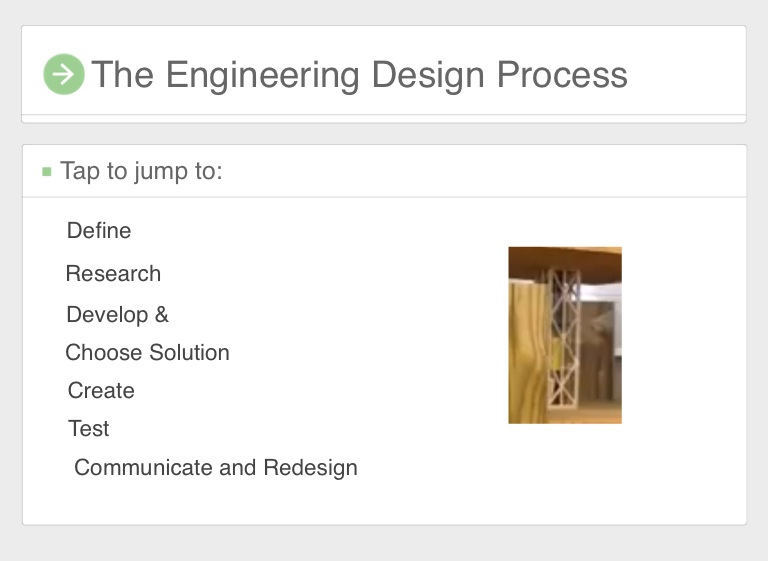Tap the "Choose Solution" link
The width and height of the screenshot is (768, 561).
(147, 353)
